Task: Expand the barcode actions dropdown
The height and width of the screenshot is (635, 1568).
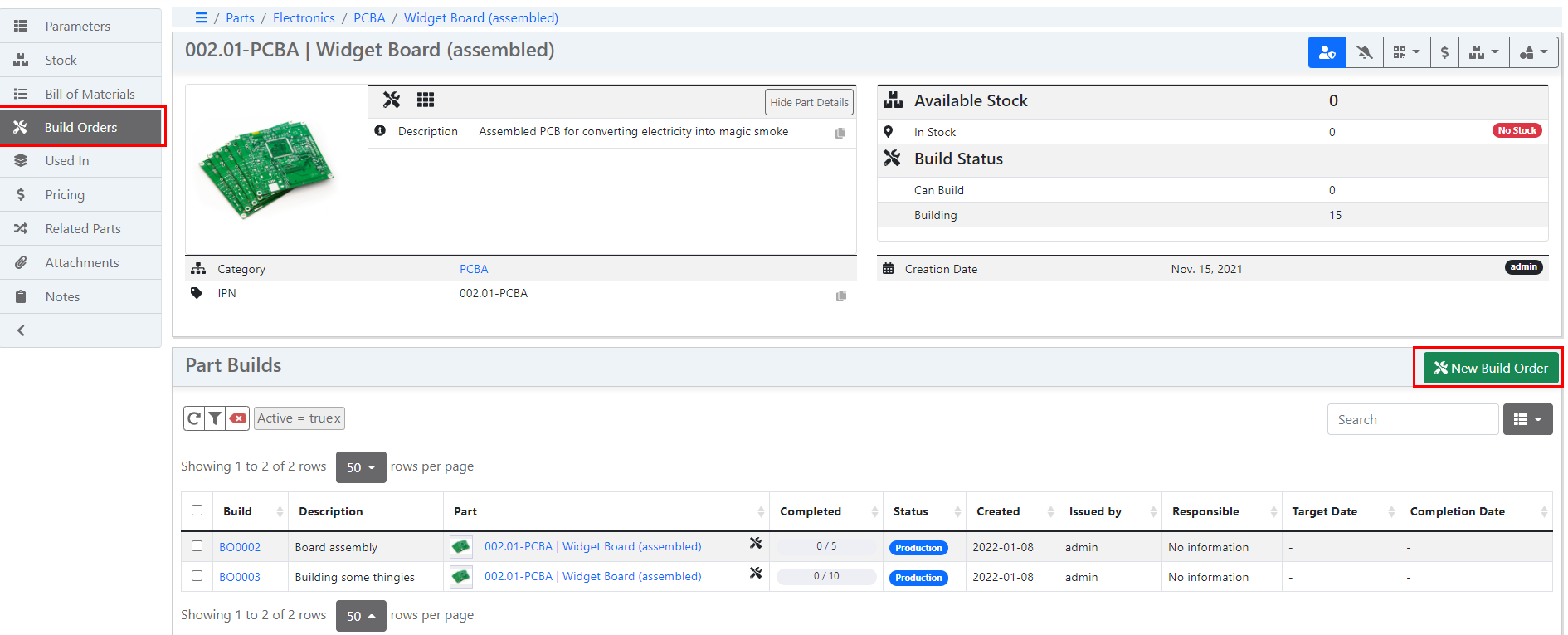Action: [x=1406, y=52]
